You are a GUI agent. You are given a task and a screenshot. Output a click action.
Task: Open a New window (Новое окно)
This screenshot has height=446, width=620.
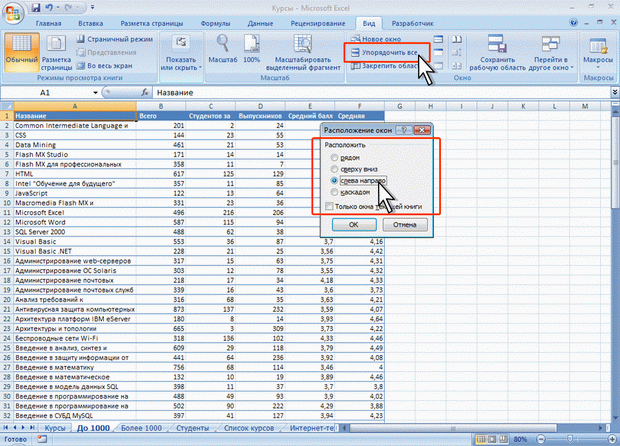tap(376, 39)
